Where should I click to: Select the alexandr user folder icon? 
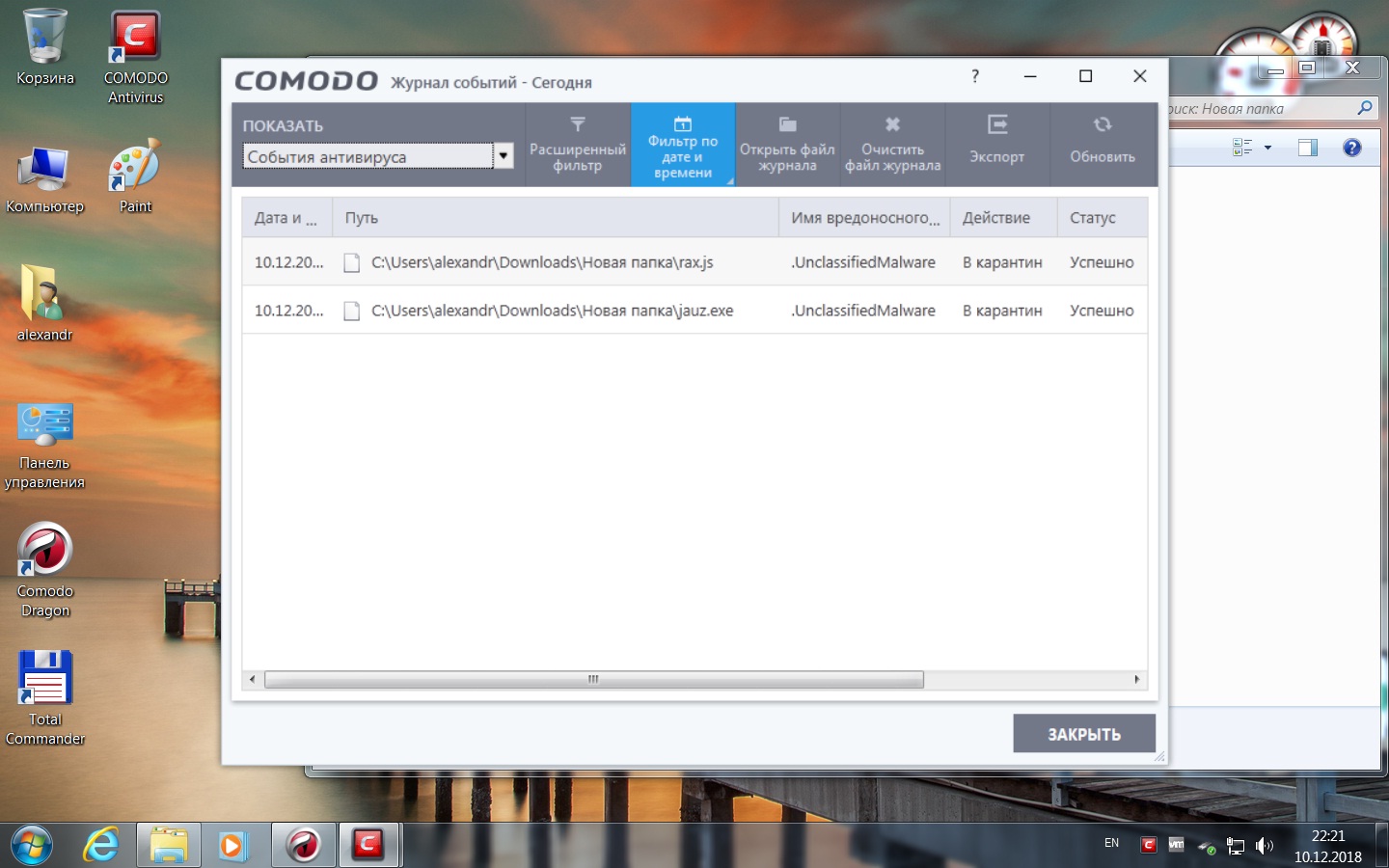(x=44, y=304)
